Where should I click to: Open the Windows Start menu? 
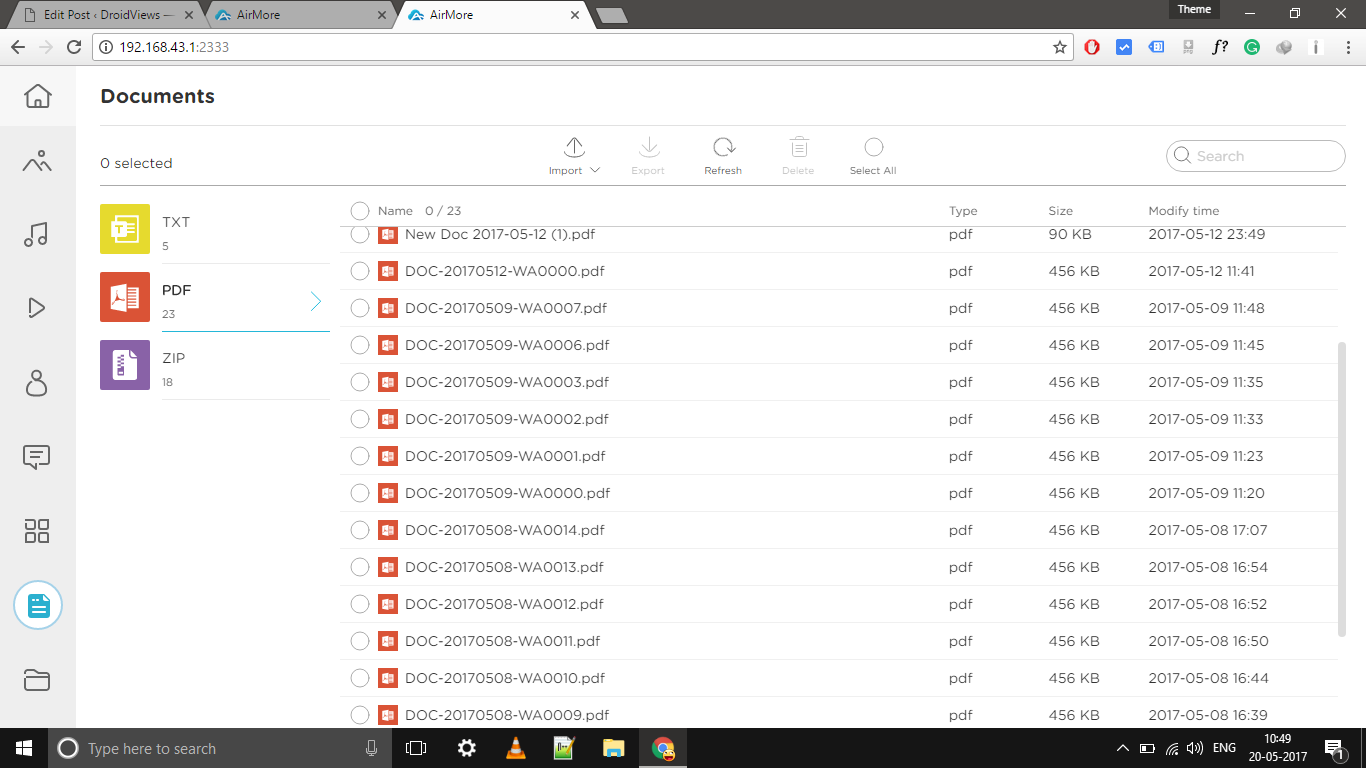pyautogui.click(x=24, y=748)
